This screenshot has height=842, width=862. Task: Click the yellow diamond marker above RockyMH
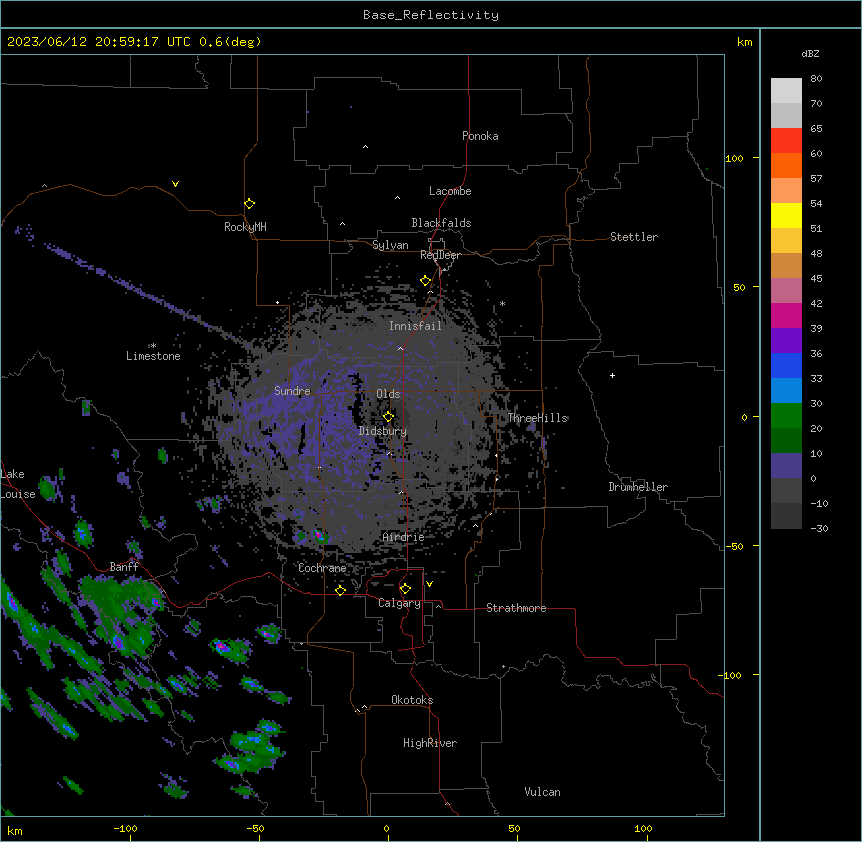[250, 204]
